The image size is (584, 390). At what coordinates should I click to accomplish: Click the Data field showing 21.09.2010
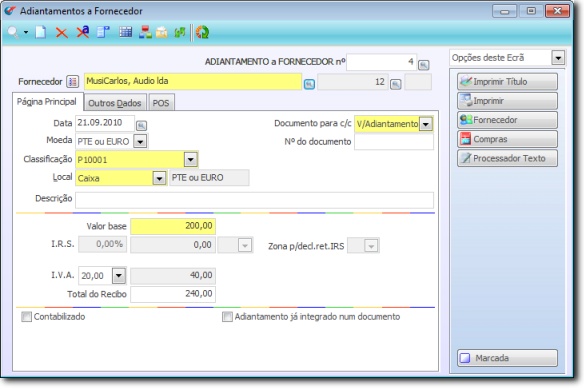105,123
